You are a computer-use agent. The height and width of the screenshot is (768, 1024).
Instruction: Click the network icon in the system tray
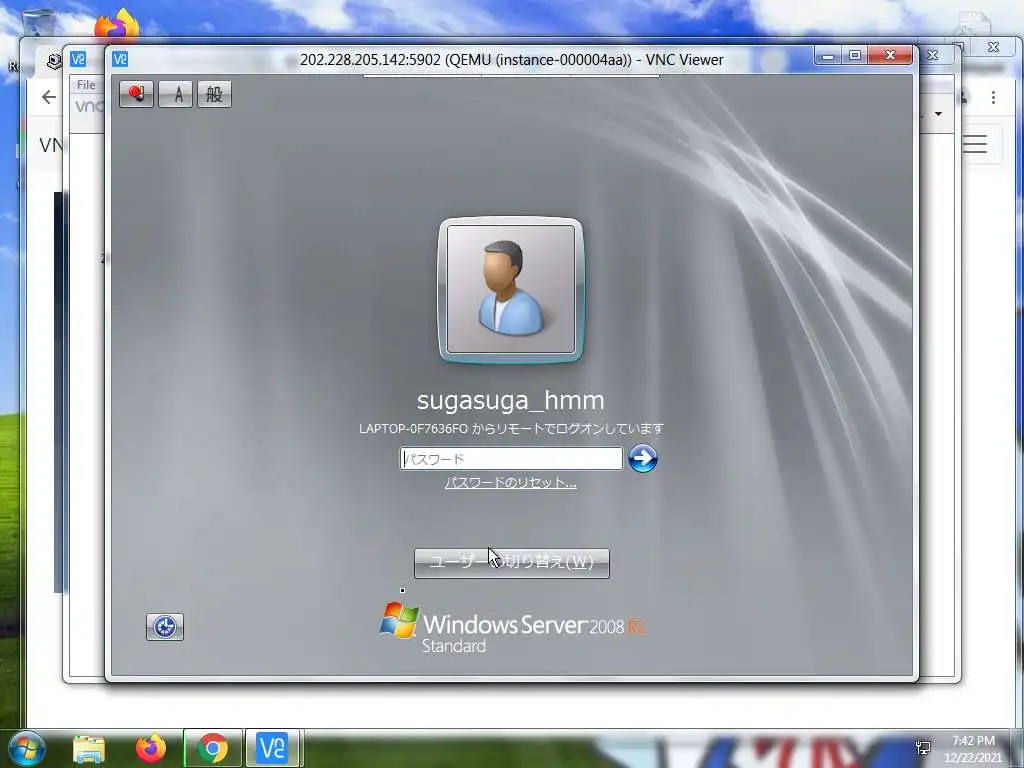click(923, 748)
